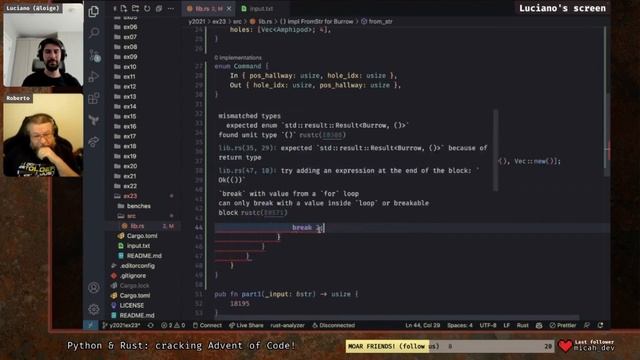This screenshot has width=640, height=360.
Task: Click Connect in the status bar
Action: click(x=207, y=325)
